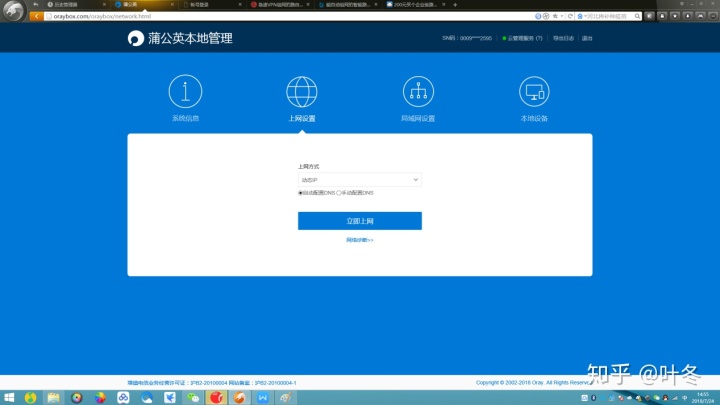Click the SN码 serial number text
The height and width of the screenshot is (405, 720).
click(467, 38)
